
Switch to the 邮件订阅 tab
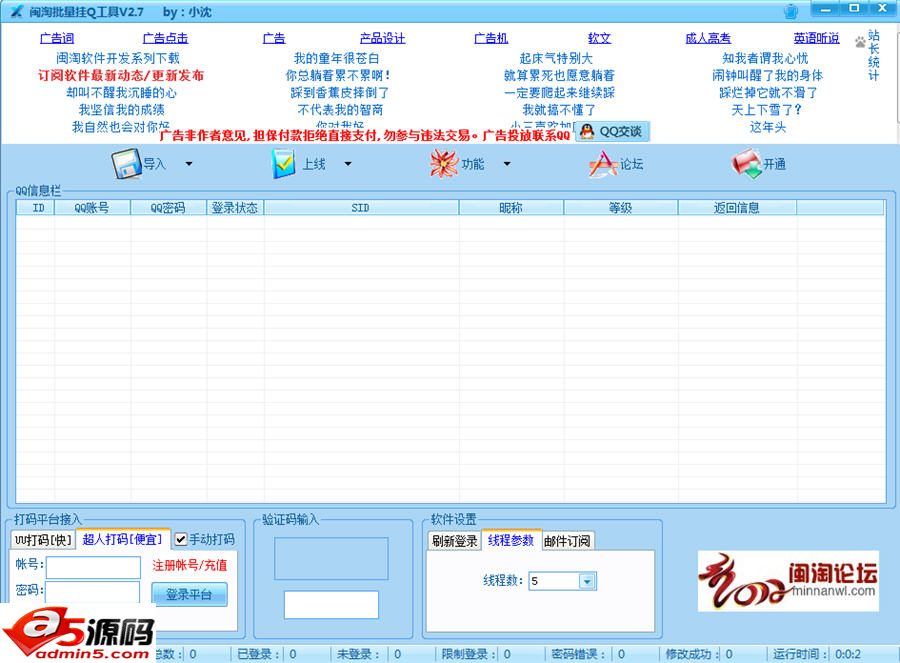point(565,539)
